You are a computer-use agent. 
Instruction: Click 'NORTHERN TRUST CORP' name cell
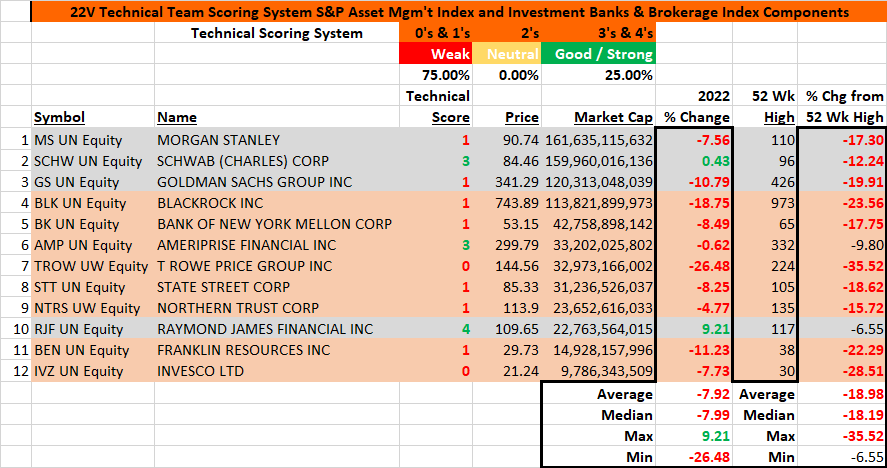click(277, 308)
